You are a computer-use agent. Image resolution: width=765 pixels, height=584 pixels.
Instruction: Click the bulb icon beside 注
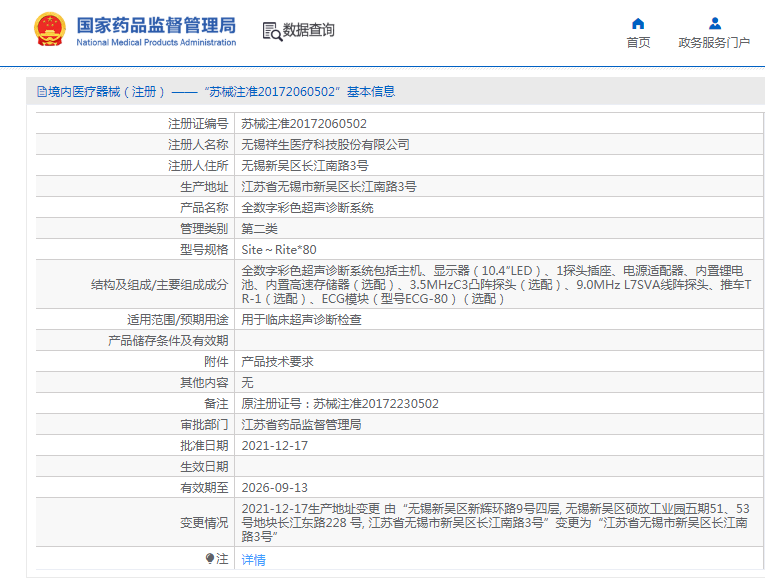(210, 558)
